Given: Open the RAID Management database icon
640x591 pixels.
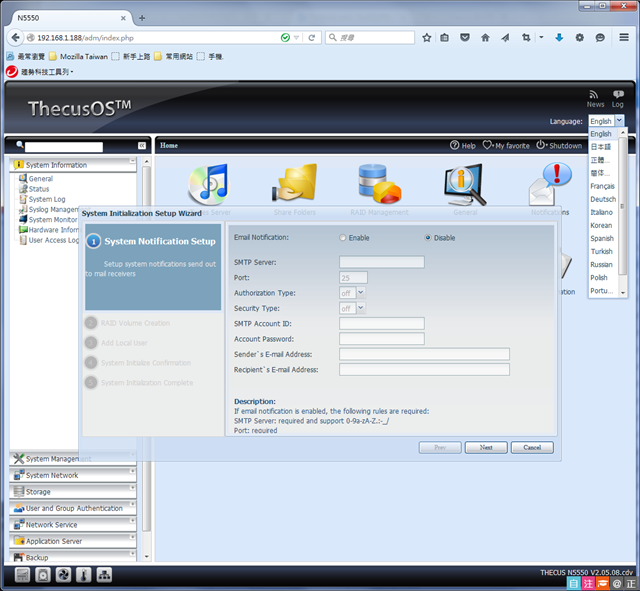Looking at the screenshot, I should [380, 183].
